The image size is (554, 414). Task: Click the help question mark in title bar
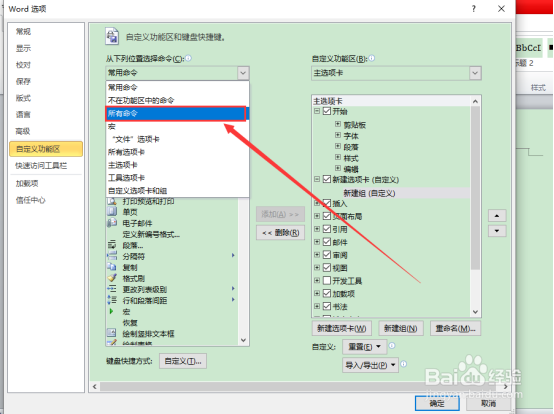coord(474,9)
